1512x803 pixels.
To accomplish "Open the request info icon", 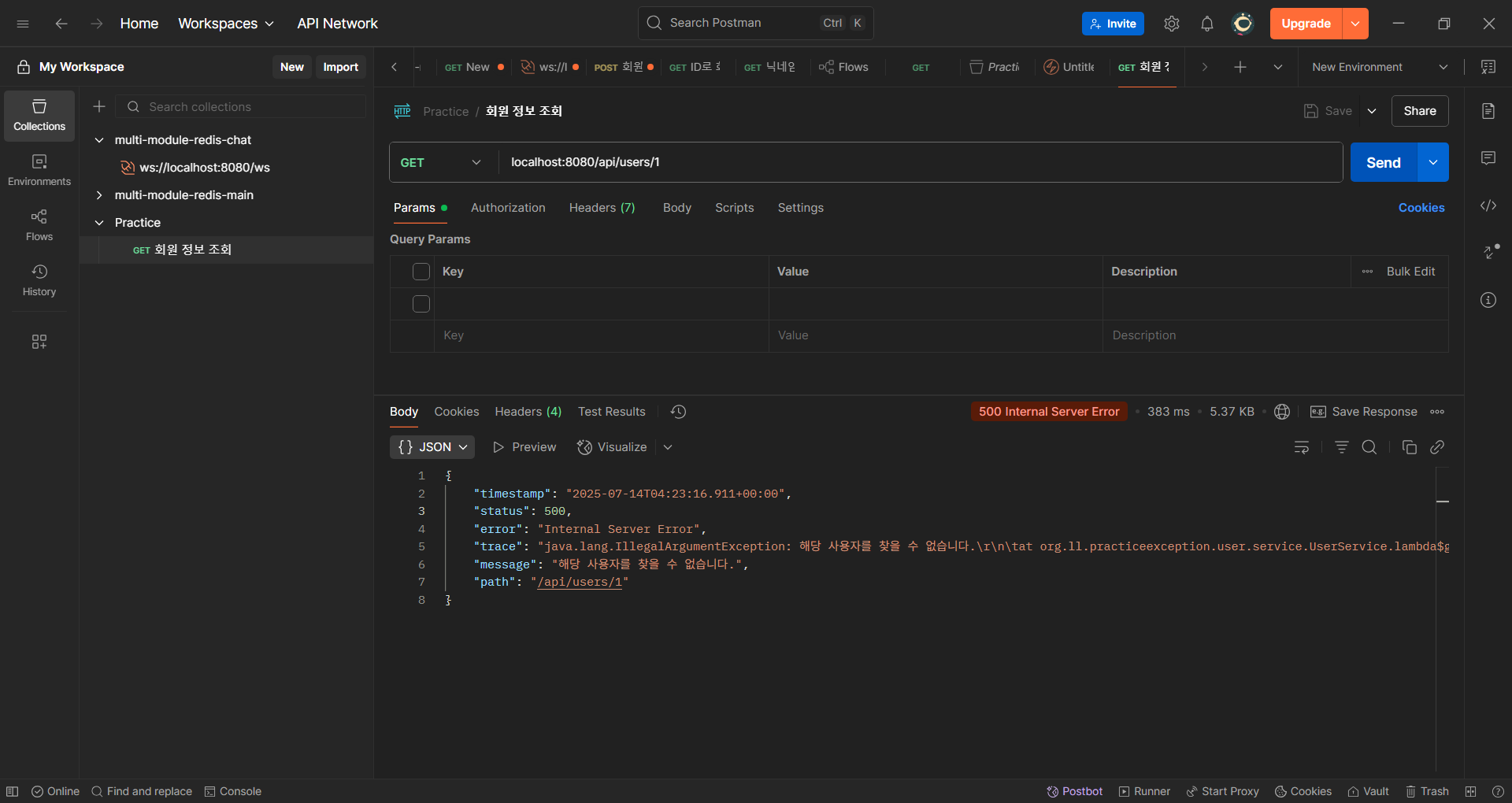I will pos(1488,300).
